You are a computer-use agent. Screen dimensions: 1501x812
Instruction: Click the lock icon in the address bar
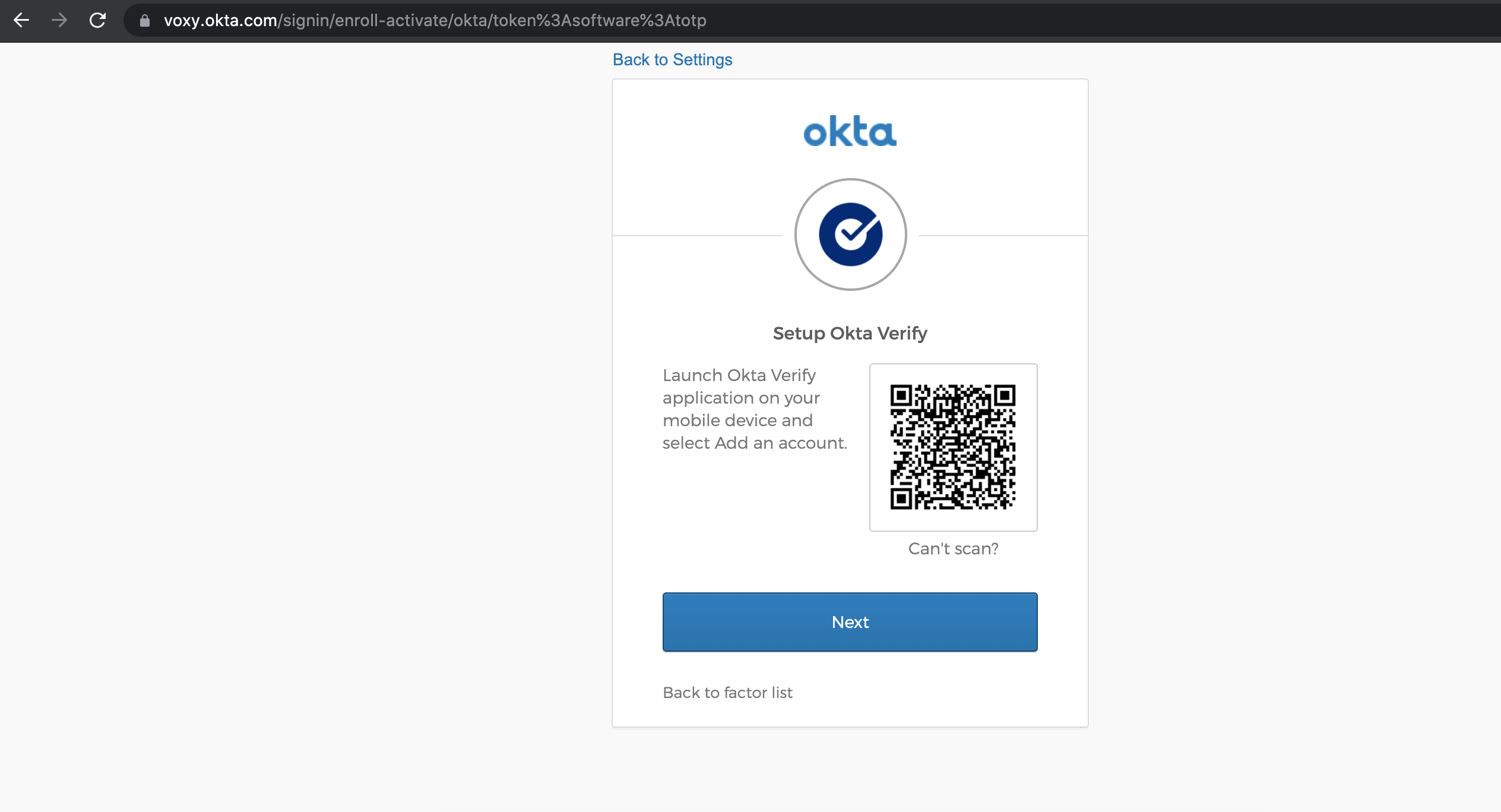point(144,21)
